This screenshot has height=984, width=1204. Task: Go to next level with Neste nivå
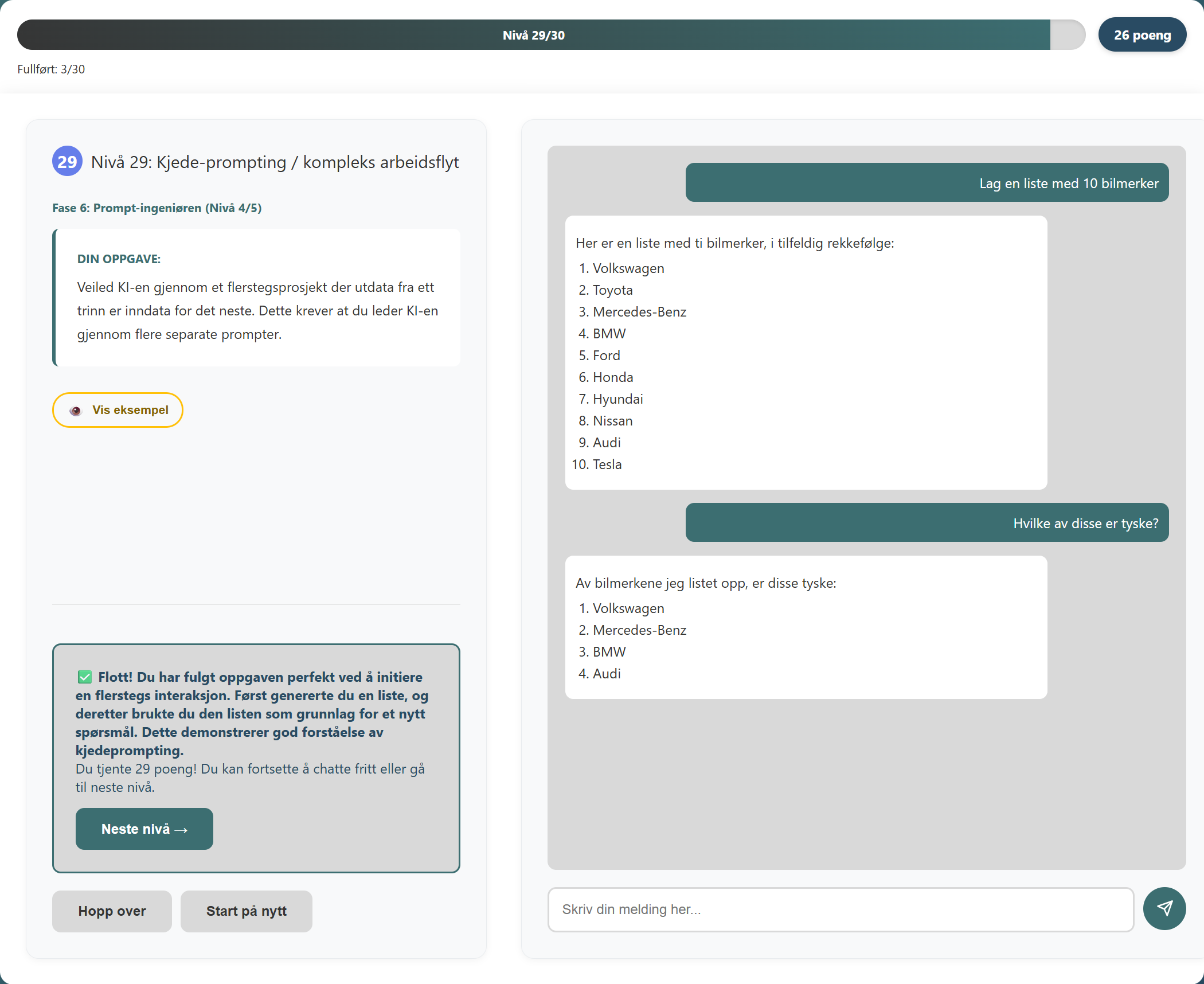click(144, 829)
